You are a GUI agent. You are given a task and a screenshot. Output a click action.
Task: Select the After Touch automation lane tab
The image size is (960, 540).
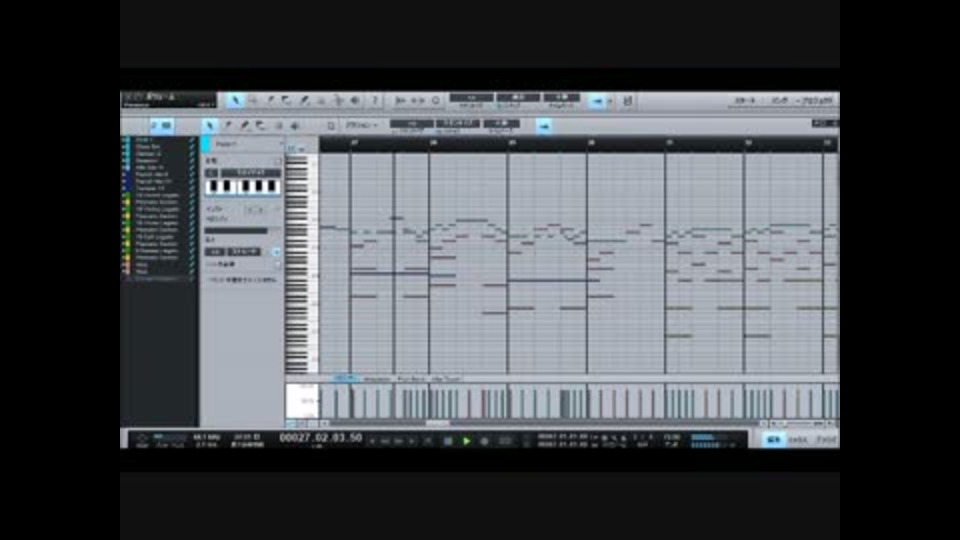446,379
